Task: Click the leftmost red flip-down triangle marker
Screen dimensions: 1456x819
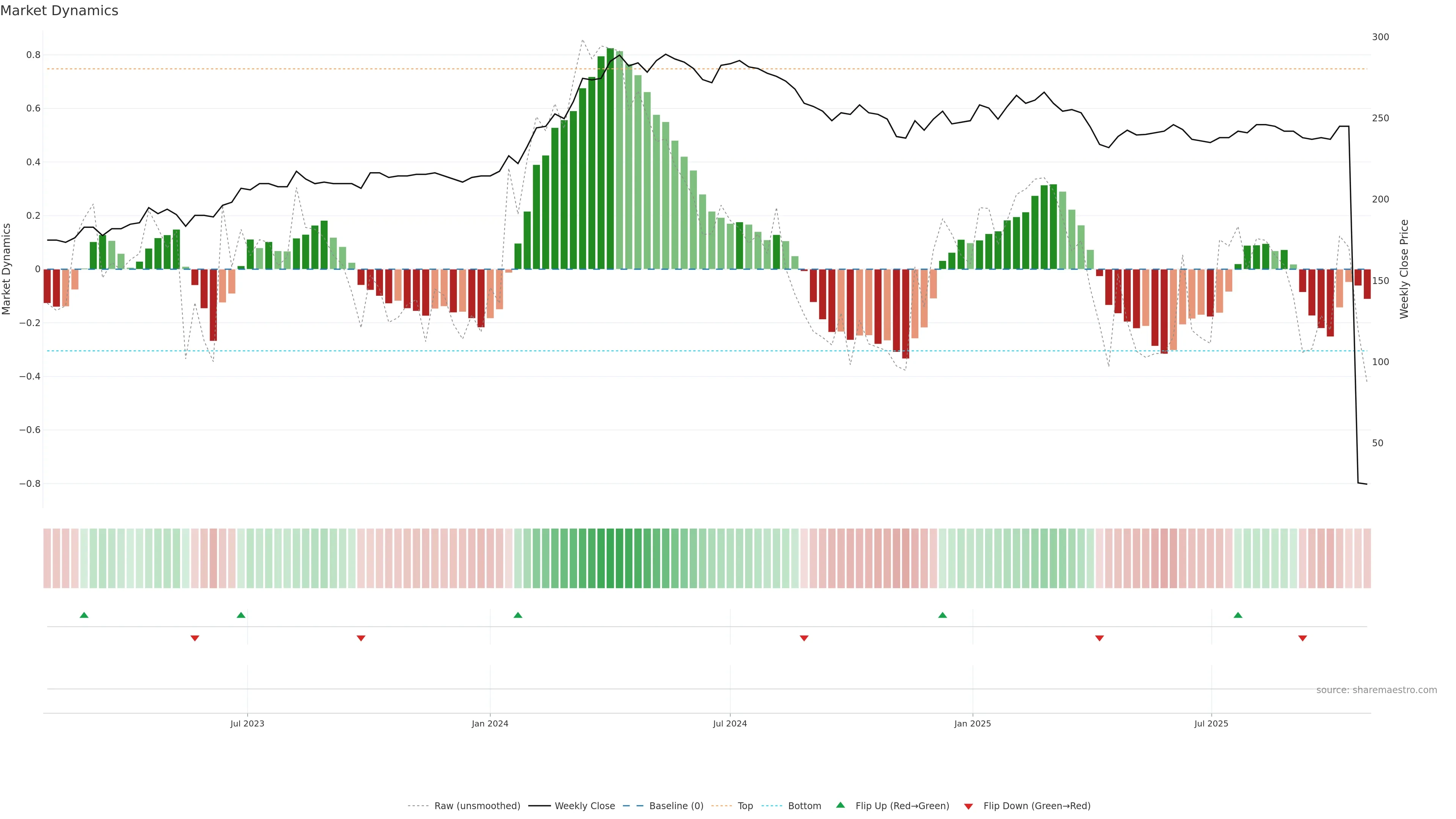Action: point(195,638)
